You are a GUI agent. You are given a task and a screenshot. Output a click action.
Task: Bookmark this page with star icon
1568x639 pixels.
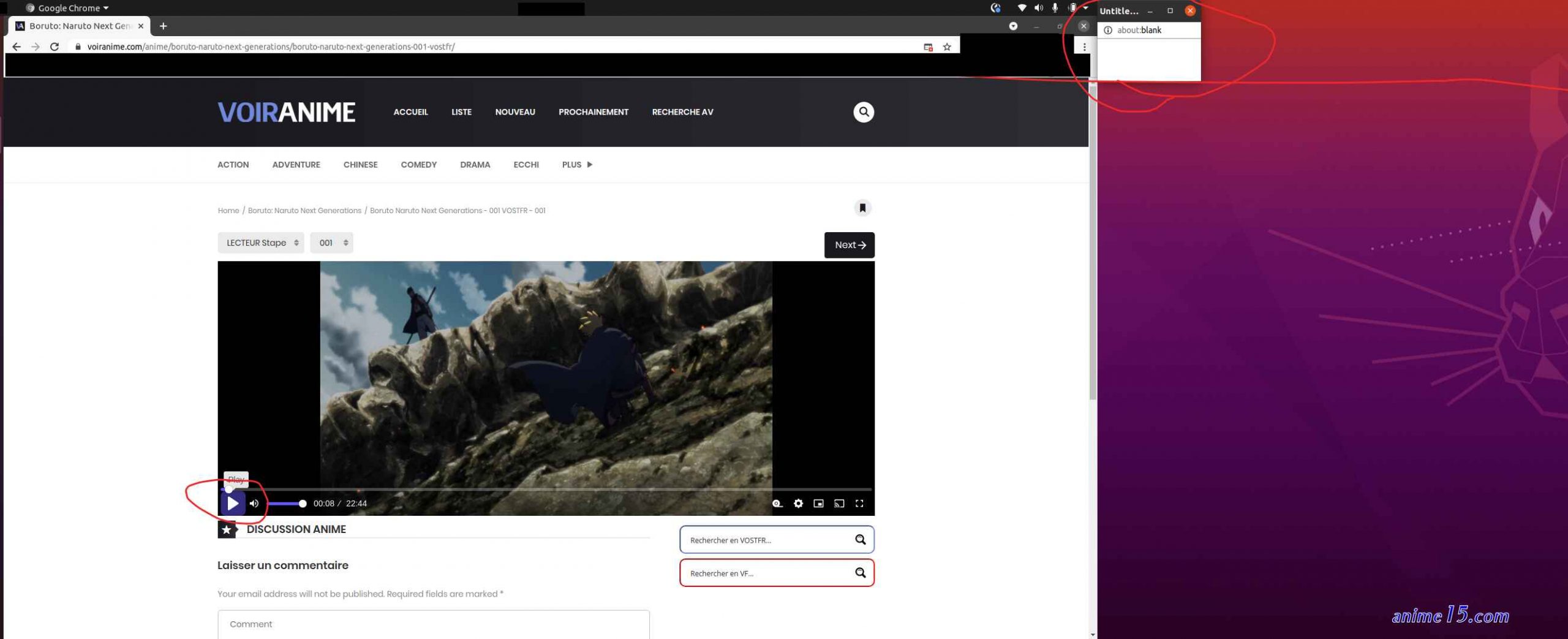pyautogui.click(x=947, y=47)
